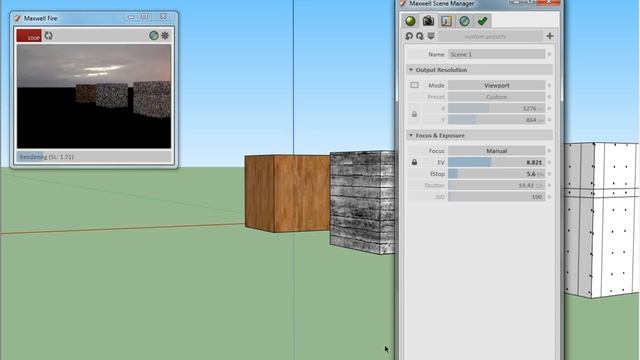The width and height of the screenshot is (640, 360).
Task: Click the Y resolution slider showing 864
Action: (496, 120)
